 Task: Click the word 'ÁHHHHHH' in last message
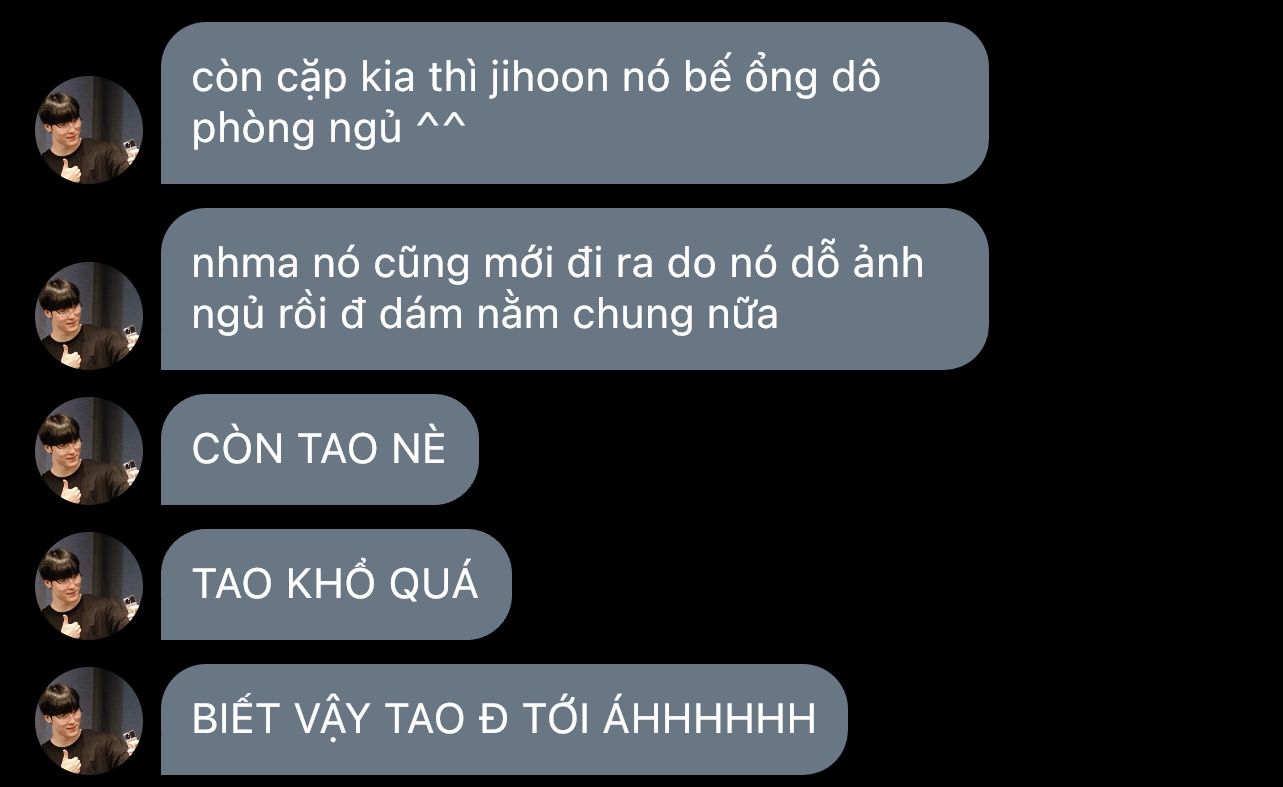(x=710, y=717)
